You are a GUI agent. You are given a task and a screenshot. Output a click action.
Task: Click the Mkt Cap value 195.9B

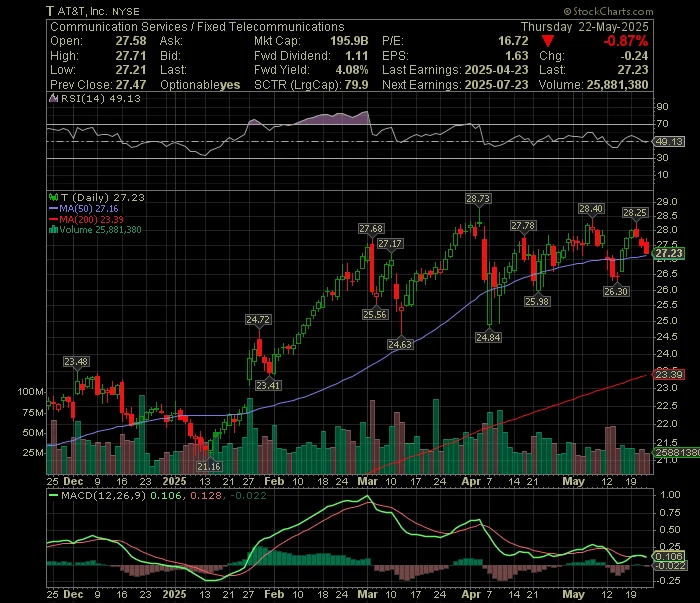tap(349, 41)
